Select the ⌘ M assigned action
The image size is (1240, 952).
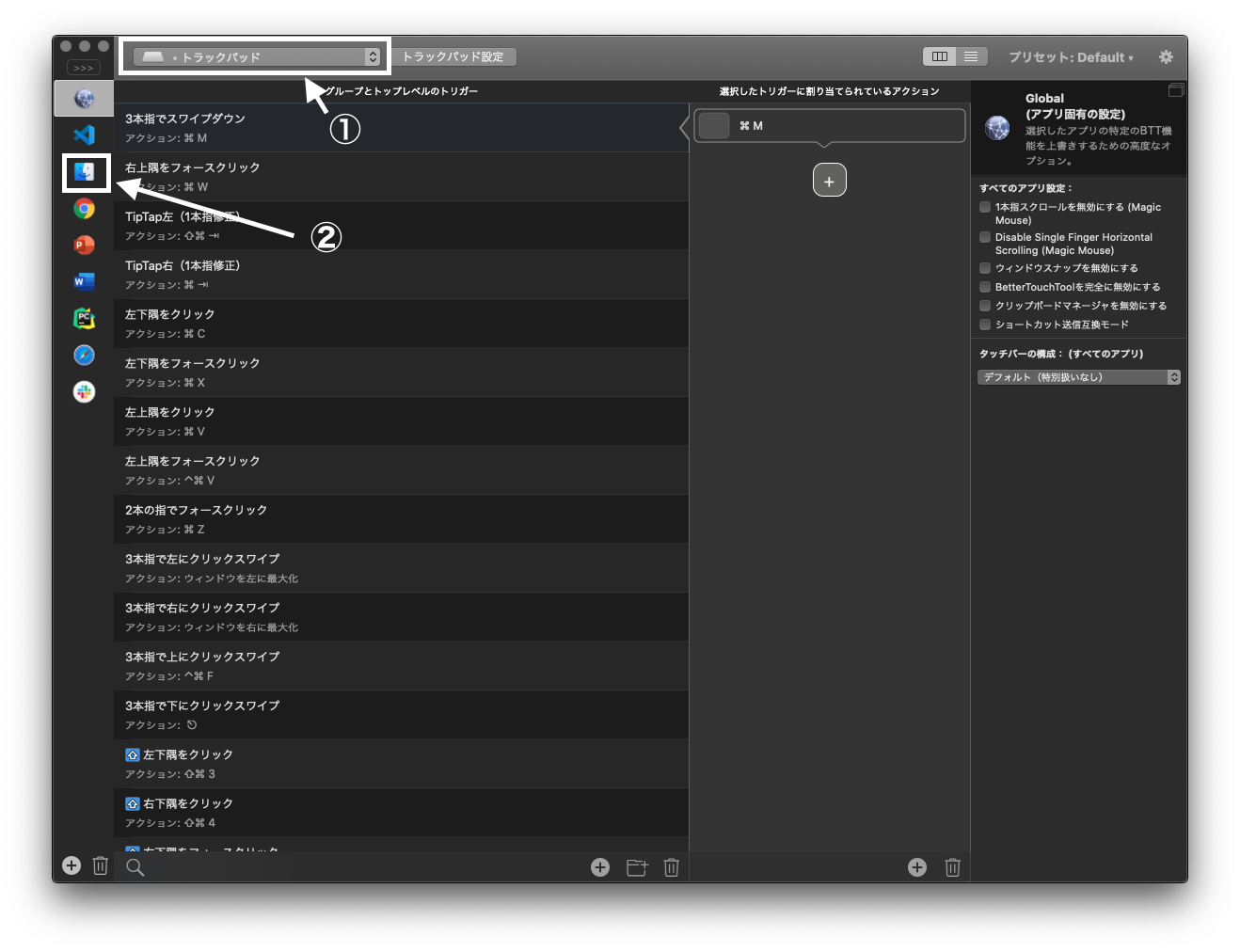tap(829, 125)
